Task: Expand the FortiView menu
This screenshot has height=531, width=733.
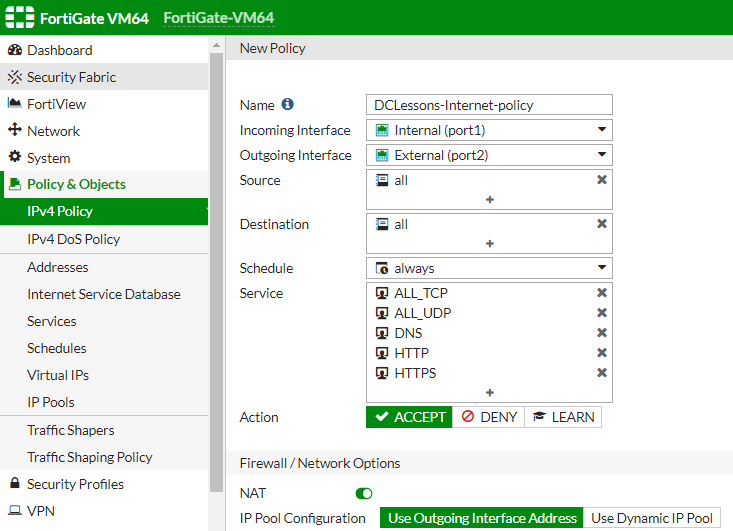Action: (104, 104)
